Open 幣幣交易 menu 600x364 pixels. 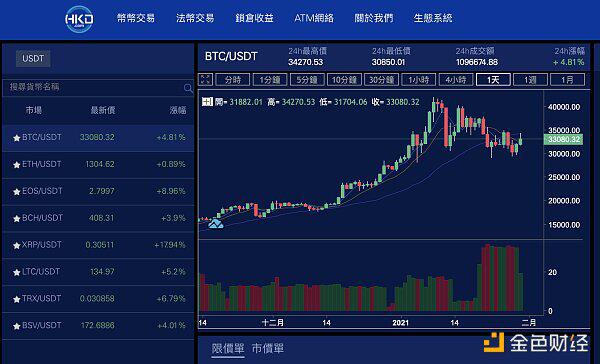pos(136,18)
